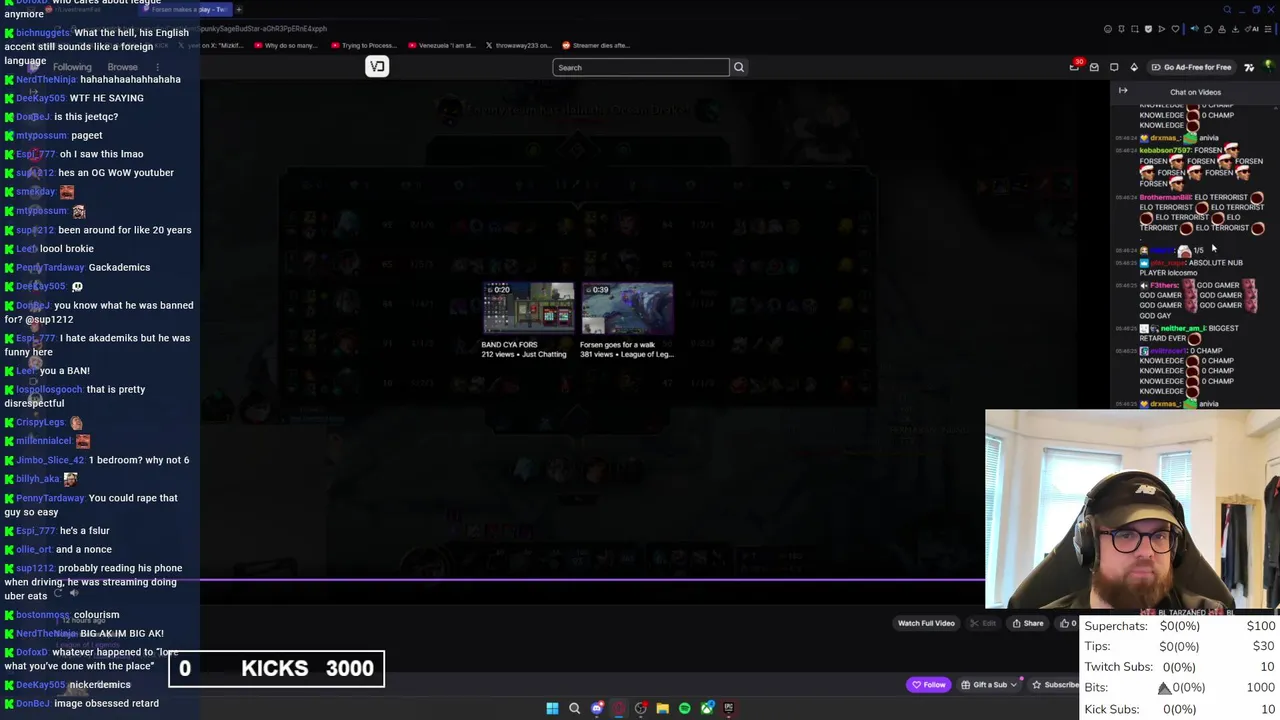Open the three-dot more menu beside Browse
Screen dimensions: 1280x720
[x=157, y=67]
